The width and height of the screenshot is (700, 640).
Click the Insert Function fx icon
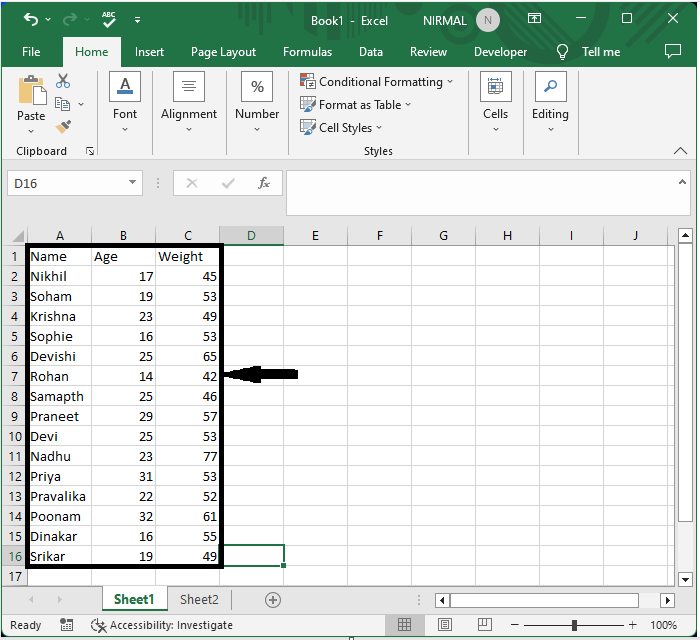(264, 183)
